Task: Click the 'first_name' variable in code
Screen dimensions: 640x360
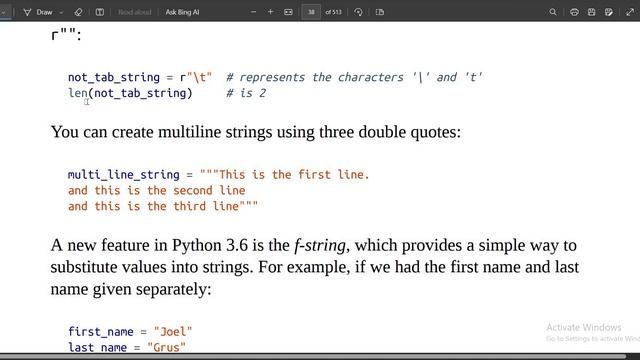Action: coord(100,331)
